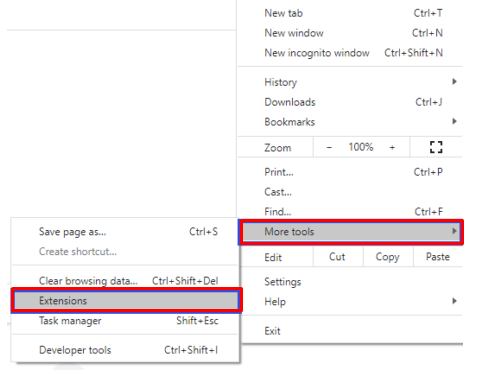This screenshot has height=374, width=492.
Task: Expand the Help submenu
Action: [x=350, y=302]
